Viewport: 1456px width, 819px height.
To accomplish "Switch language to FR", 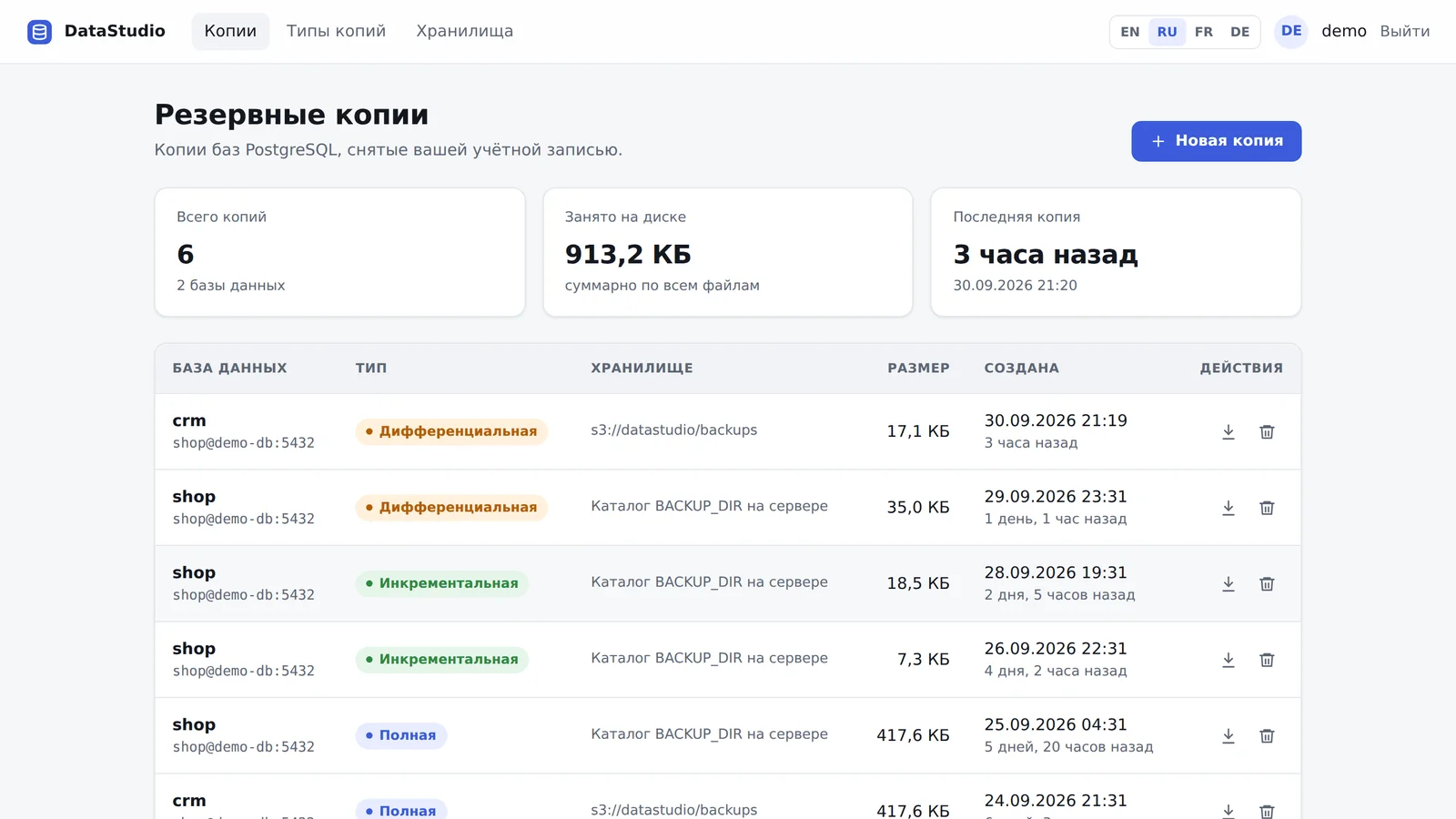I will click(x=1204, y=32).
